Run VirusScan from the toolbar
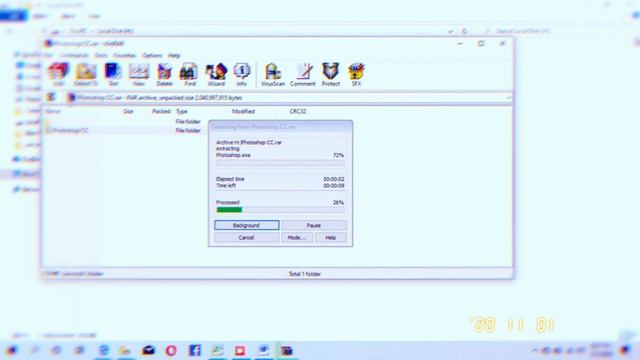This screenshot has height=360, width=640. pyautogui.click(x=273, y=74)
